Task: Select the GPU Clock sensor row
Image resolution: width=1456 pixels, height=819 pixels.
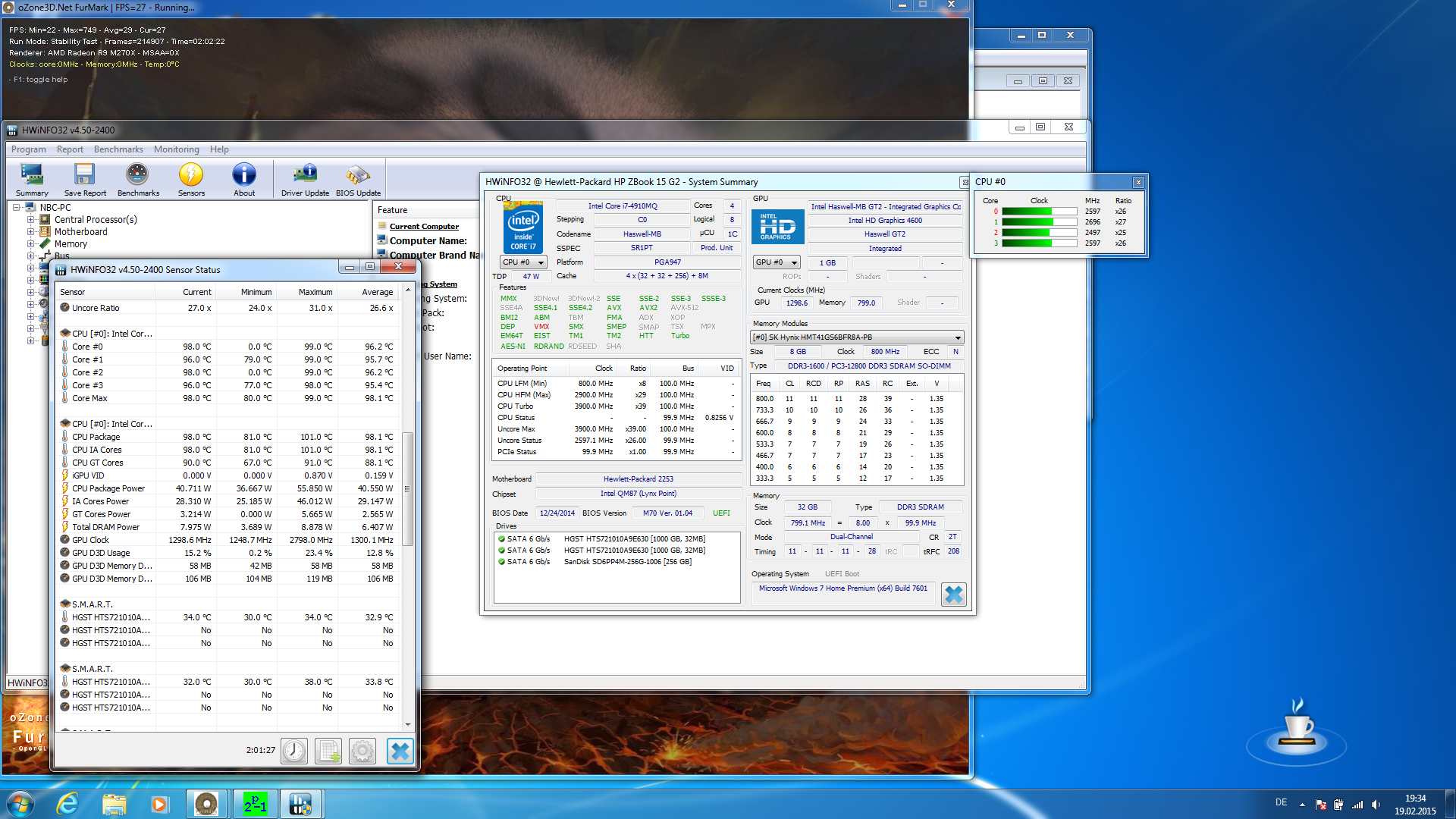Action: (x=227, y=540)
